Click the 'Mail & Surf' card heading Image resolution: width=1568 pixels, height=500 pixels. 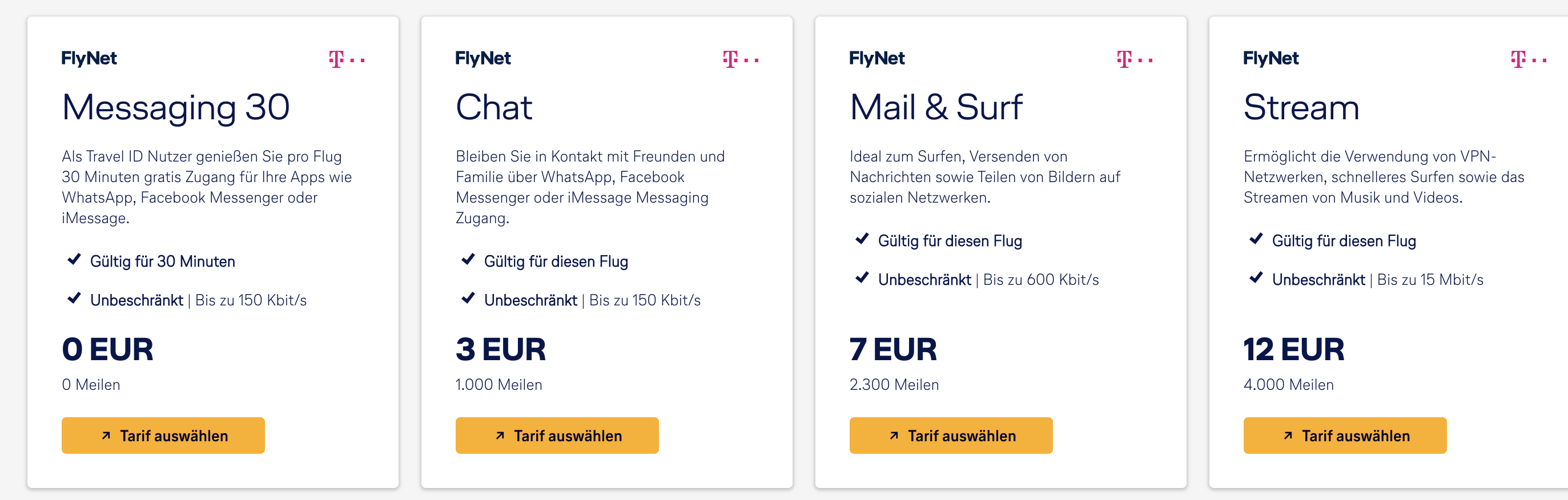point(935,108)
